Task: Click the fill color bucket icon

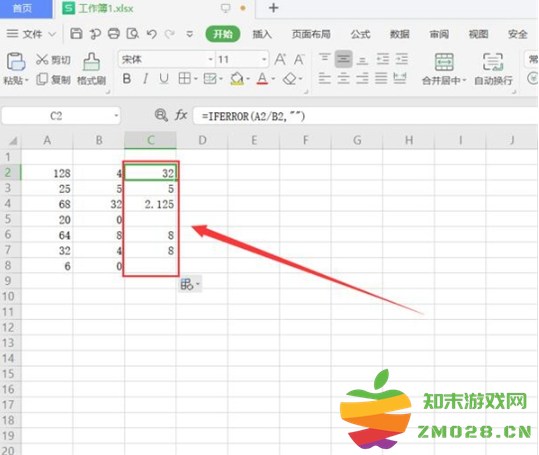Action: 236,79
